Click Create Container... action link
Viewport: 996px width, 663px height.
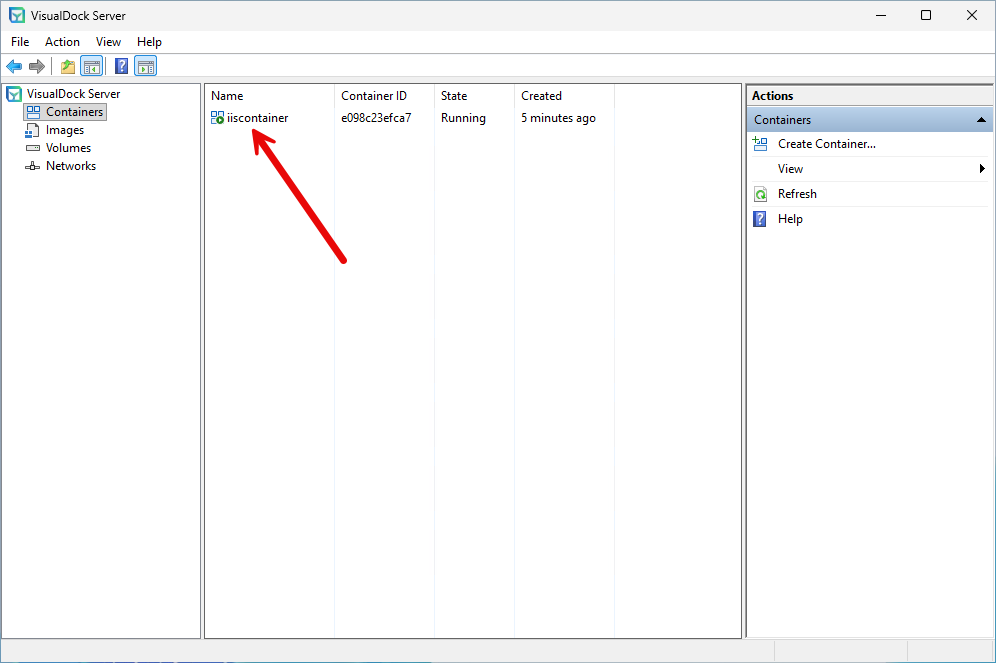pyautogui.click(x=826, y=144)
